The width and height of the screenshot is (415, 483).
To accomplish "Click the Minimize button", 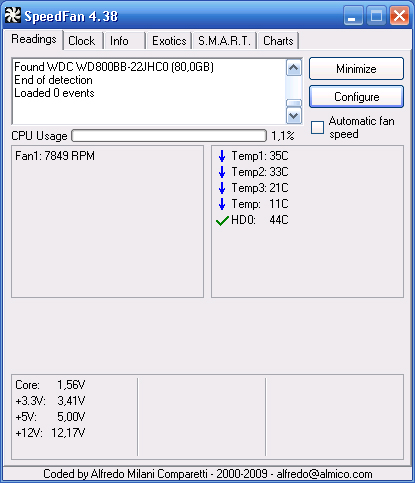I will click(x=356, y=69).
